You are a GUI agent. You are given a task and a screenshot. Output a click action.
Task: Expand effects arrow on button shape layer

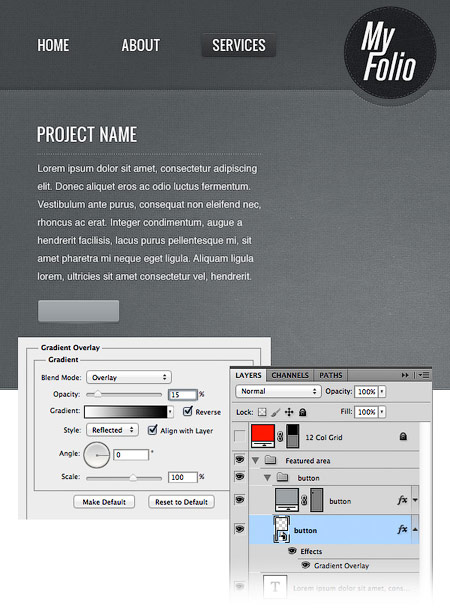(x=415, y=500)
